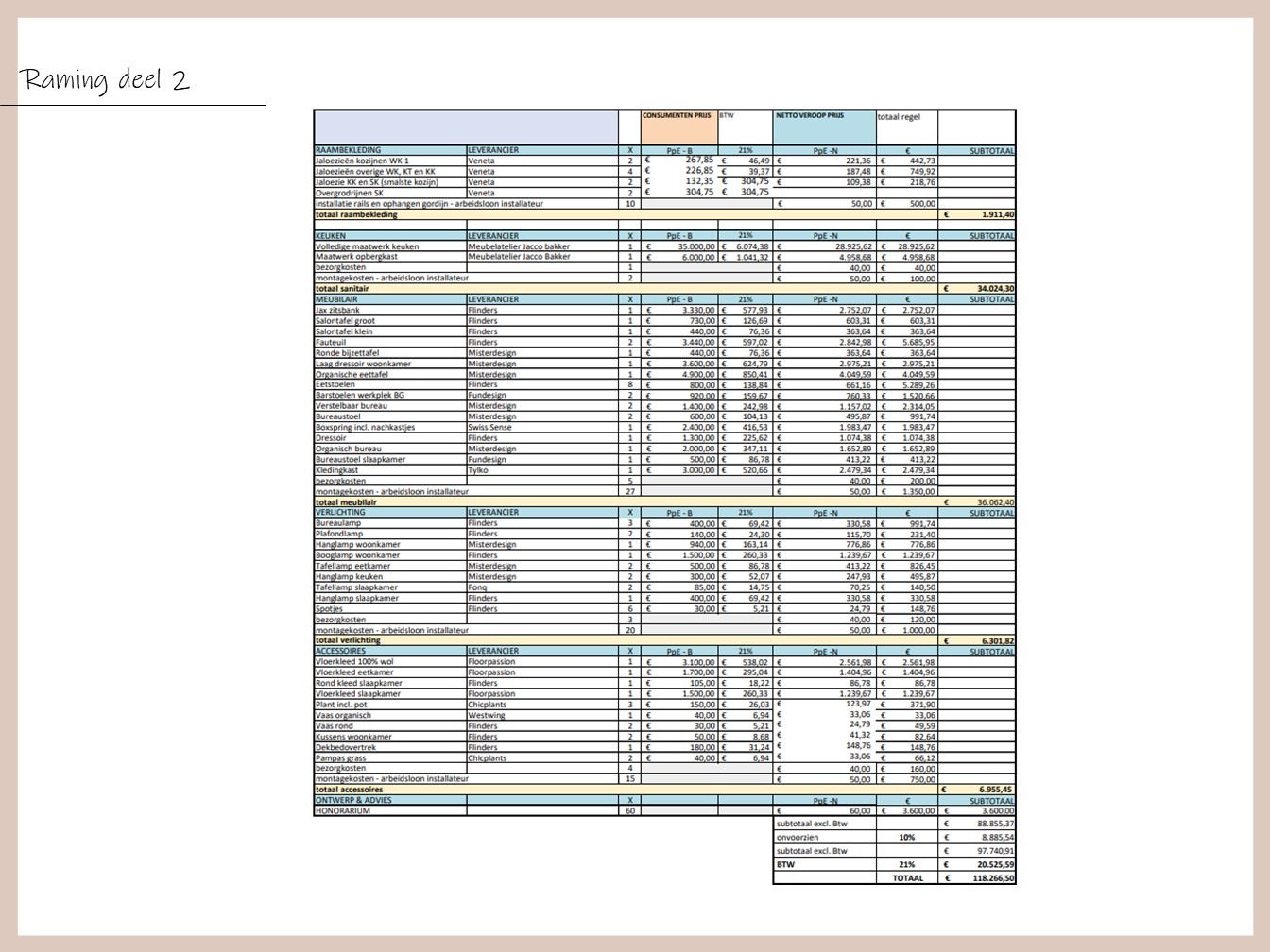Select the VERLICHTING section header
The image size is (1270, 952).
pos(390,513)
